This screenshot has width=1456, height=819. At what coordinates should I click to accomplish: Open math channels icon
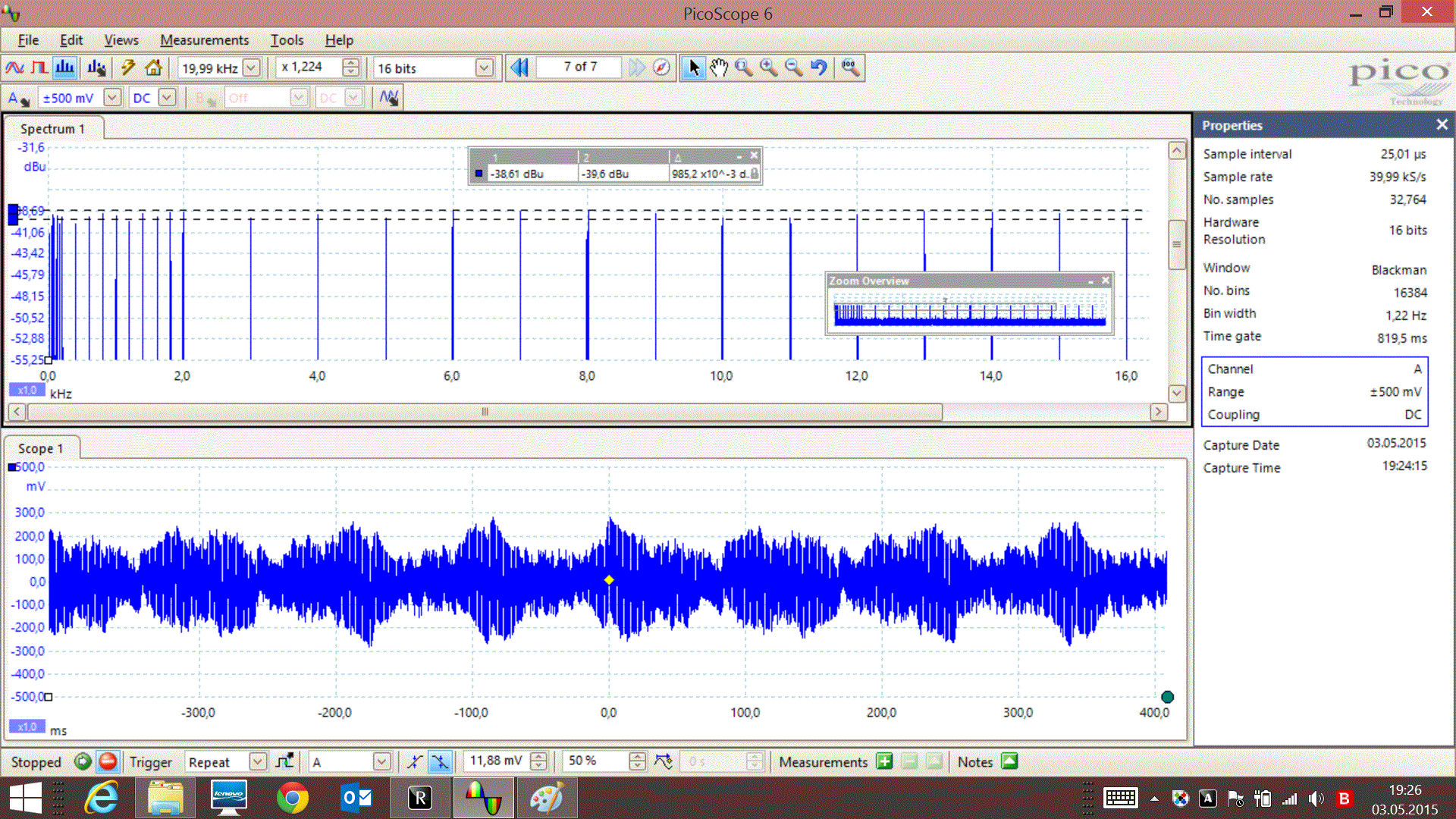click(389, 98)
